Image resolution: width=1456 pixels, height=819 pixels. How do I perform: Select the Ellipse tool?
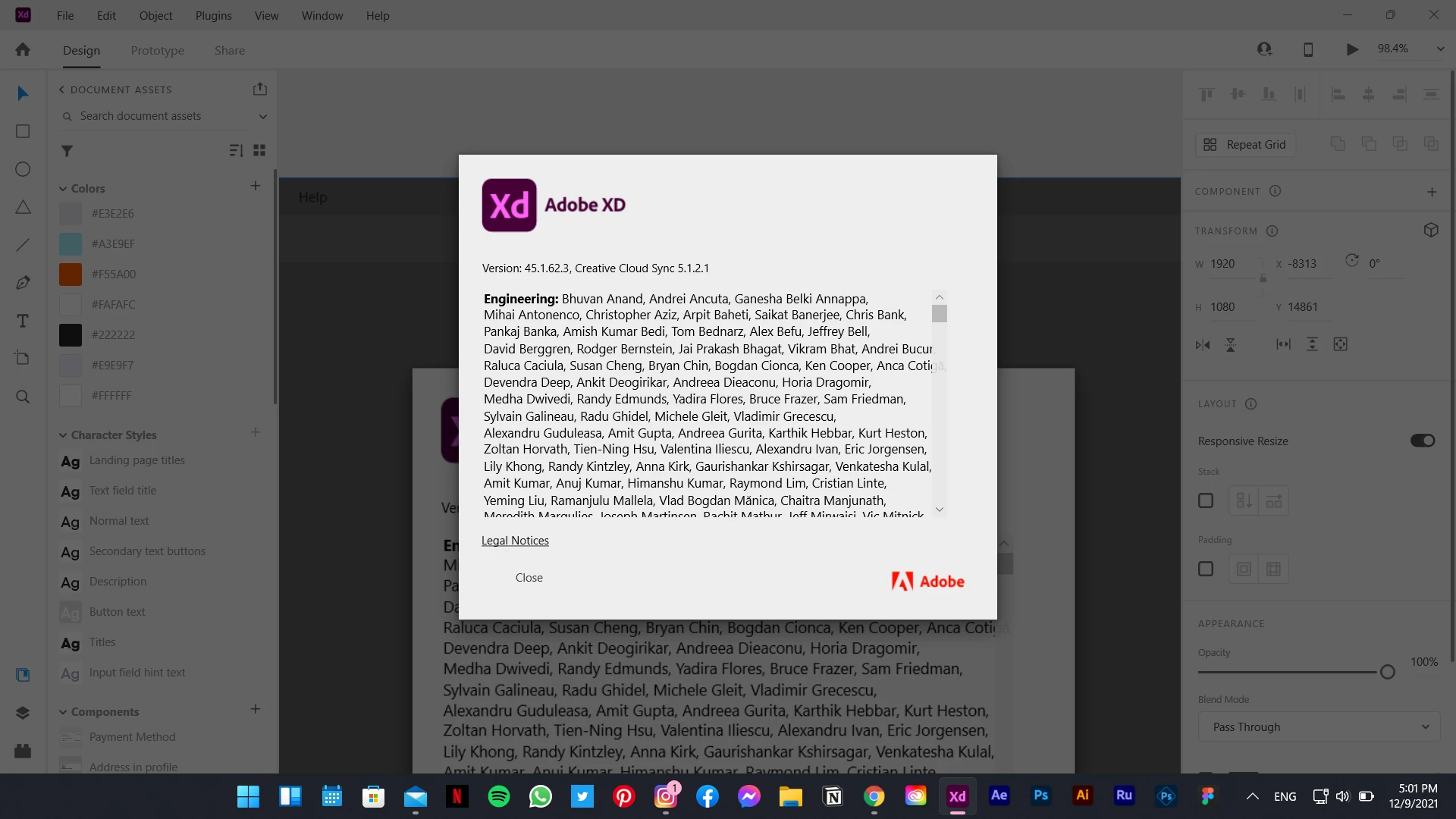(x=23, y=169)
